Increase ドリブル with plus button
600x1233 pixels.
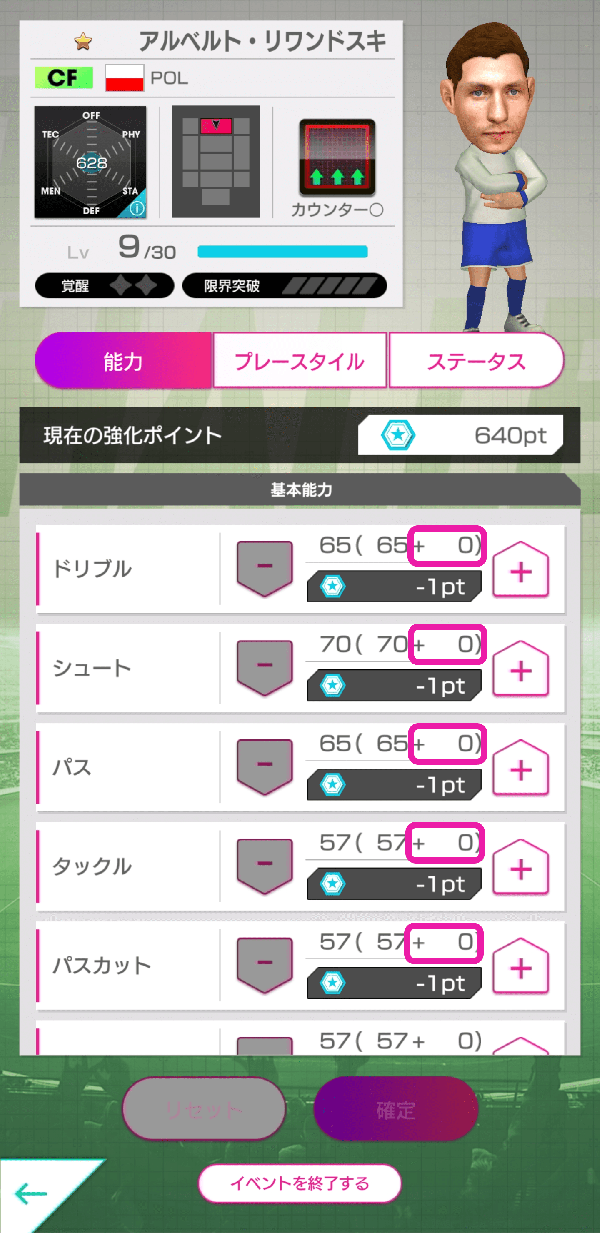pos(521,572)
